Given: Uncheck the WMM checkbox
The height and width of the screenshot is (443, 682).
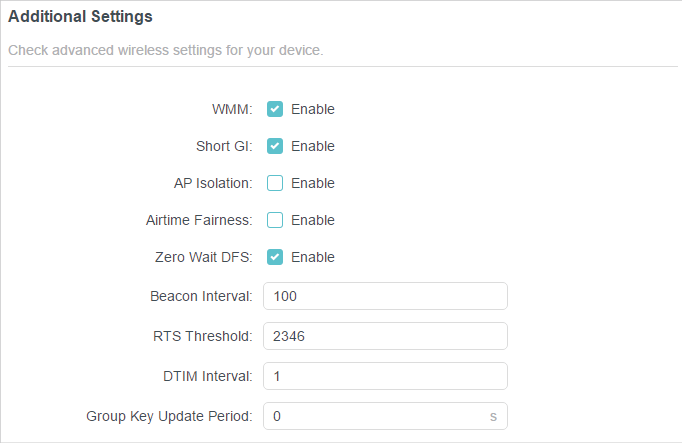Looking at the screenshot, I should click(275, 109).
